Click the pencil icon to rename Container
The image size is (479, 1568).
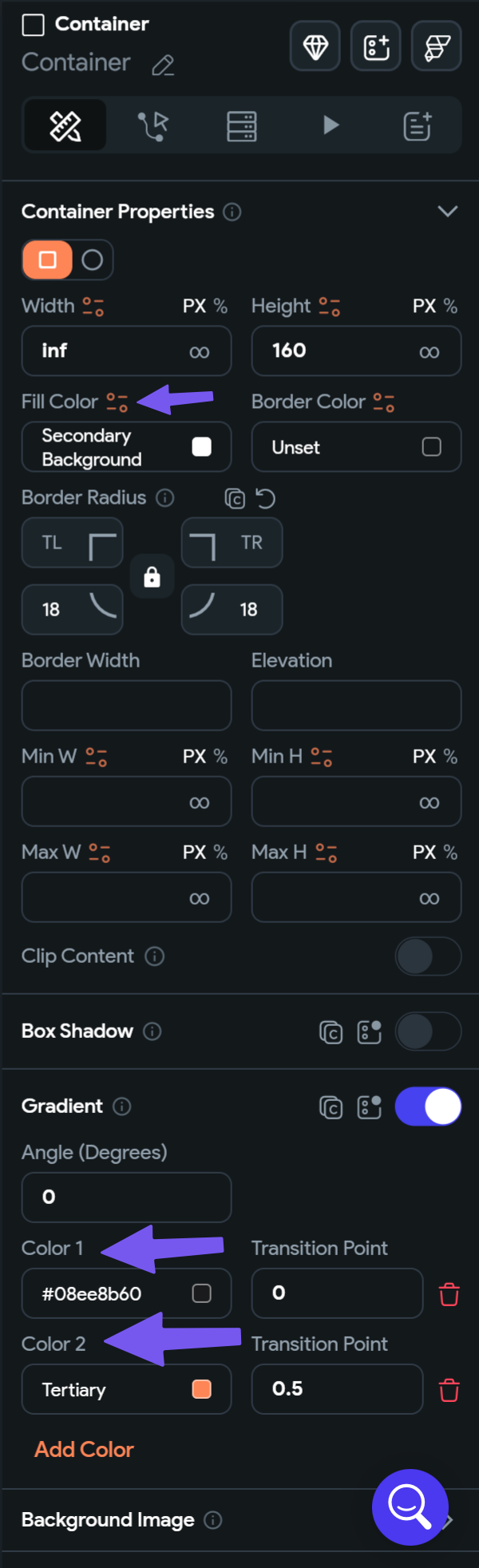(x=163, y=65)
